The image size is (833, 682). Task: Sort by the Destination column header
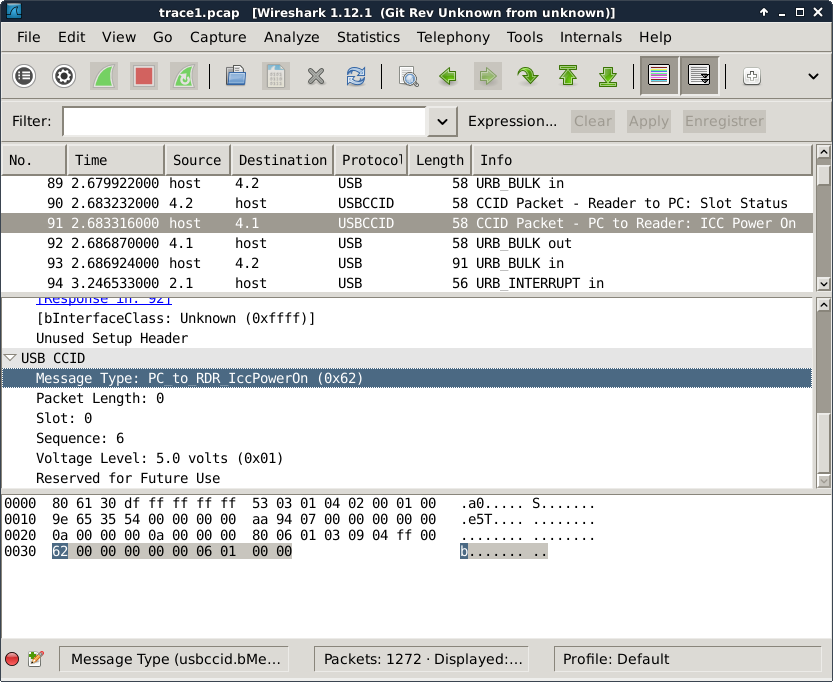[282, 160]
